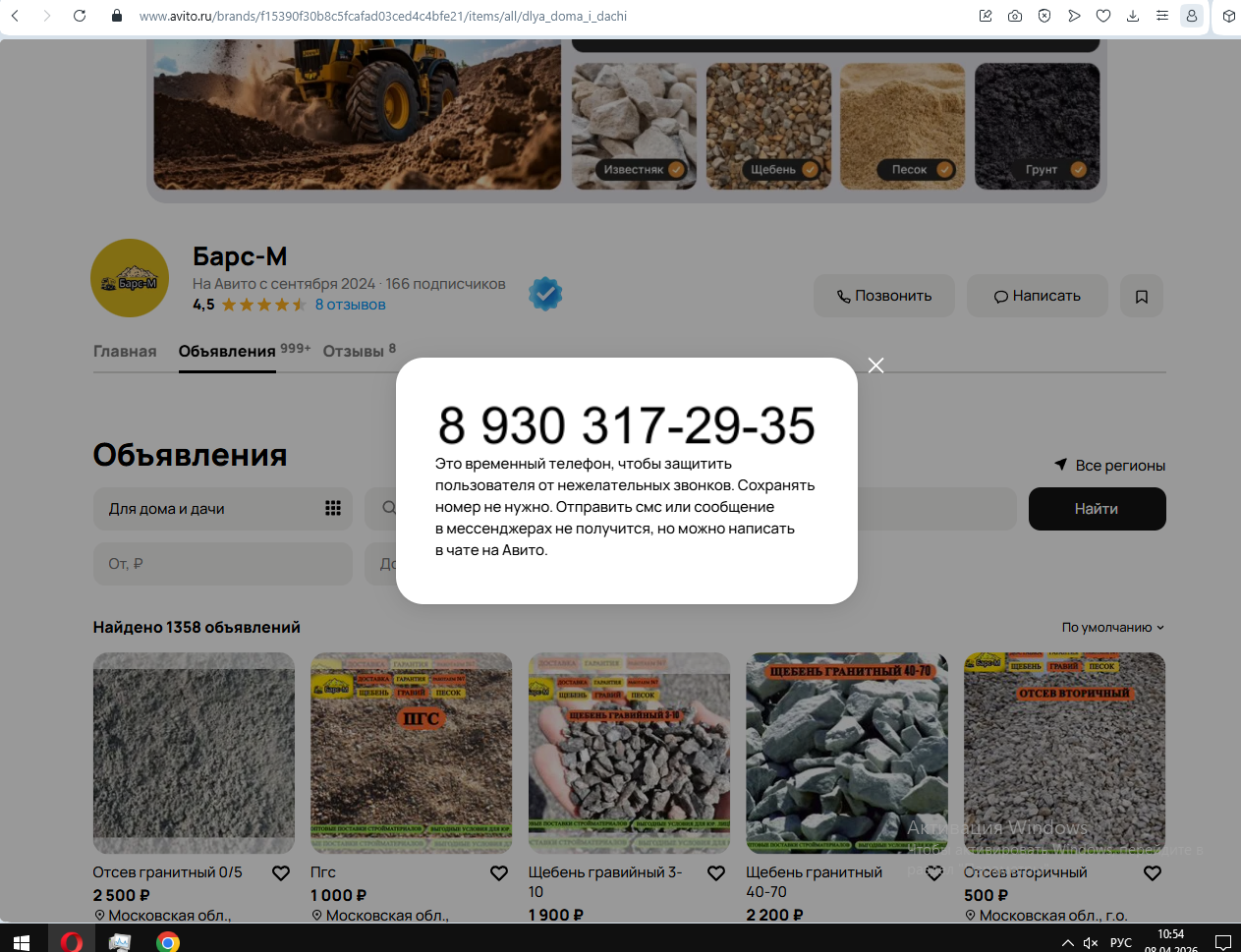Open category selector Для дома и дачи
This screenshot has width=1241, height=952.
[223, 509]
